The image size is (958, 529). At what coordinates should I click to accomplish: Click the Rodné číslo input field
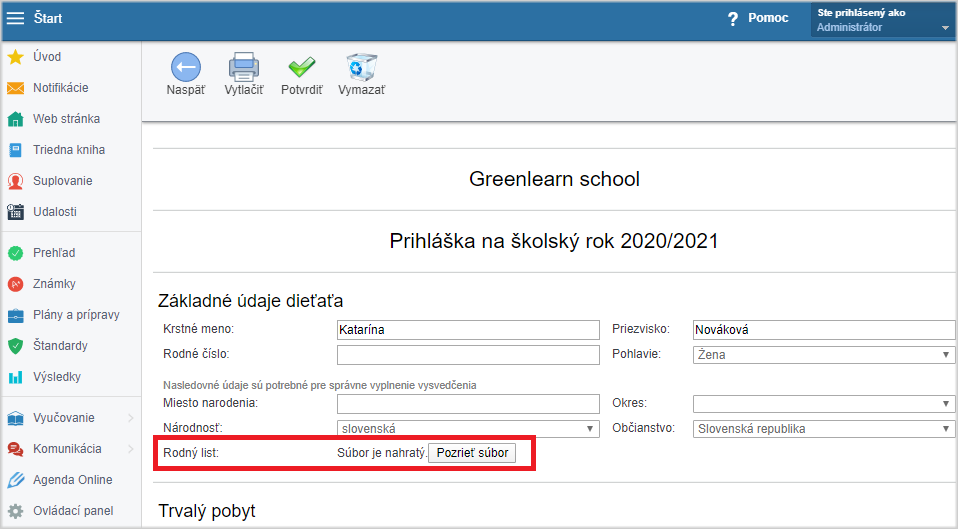pos(468,355)
